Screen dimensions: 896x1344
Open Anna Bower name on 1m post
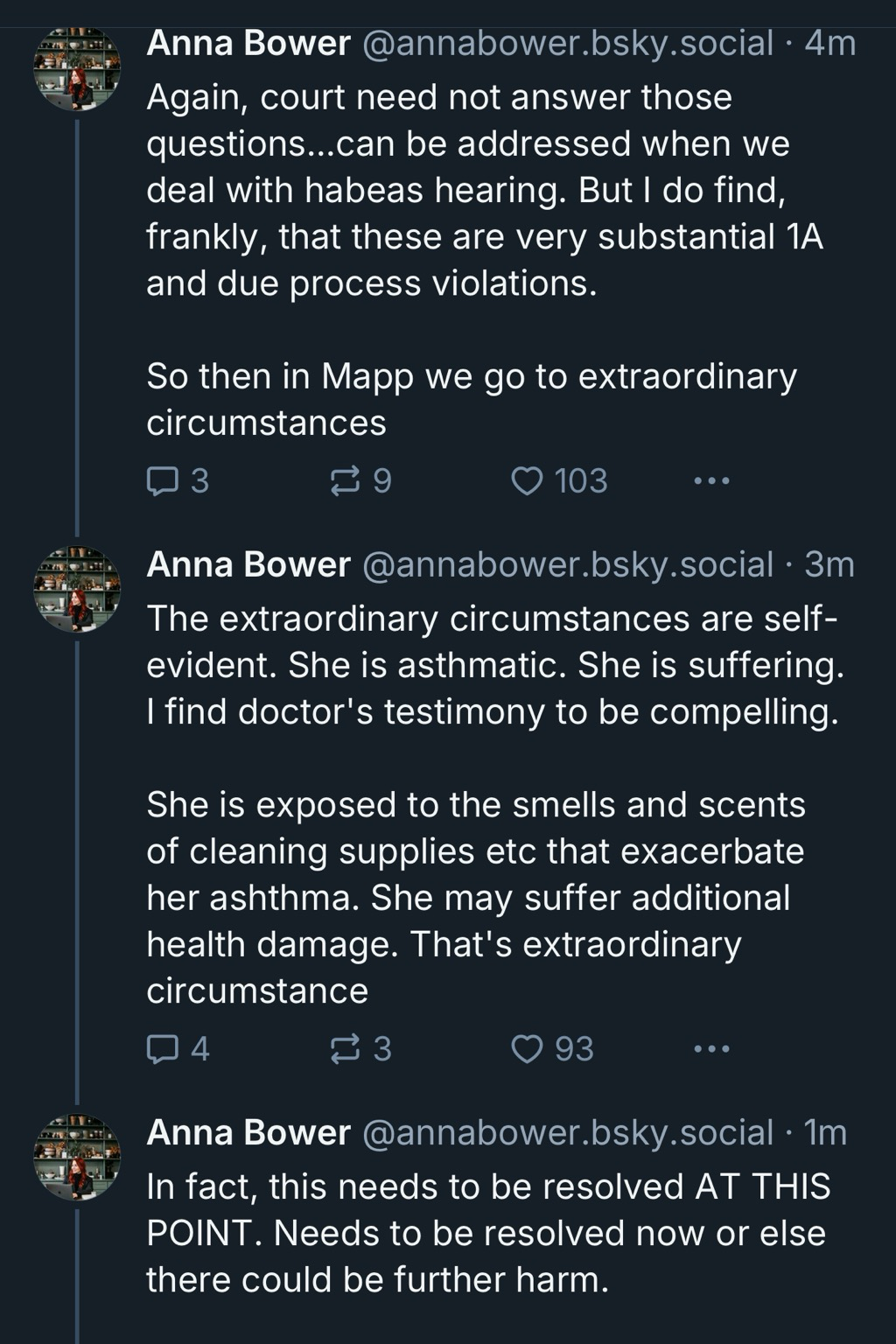click(248, 1132)
